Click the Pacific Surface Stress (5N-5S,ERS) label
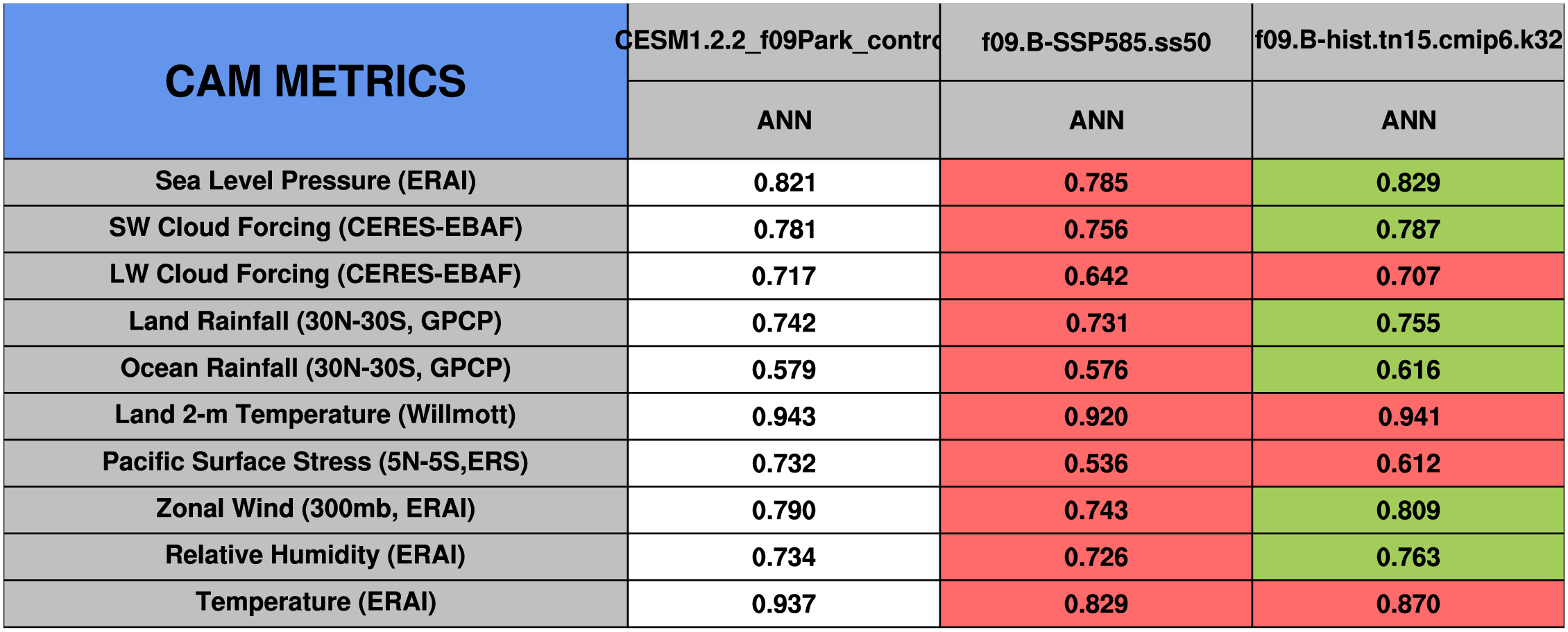Image resolution: width=1568 pixels, height=632 pixels. [x=316, y=463]
